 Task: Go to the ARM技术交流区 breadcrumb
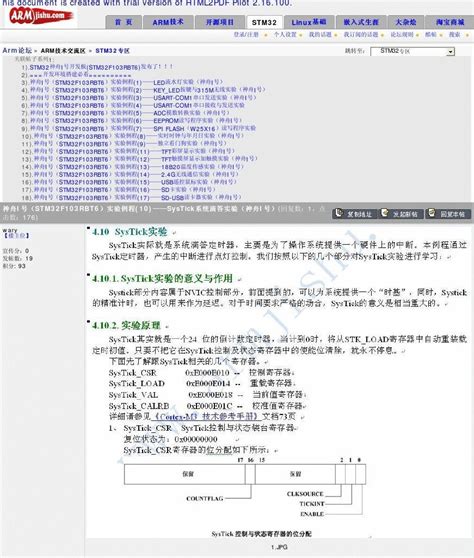[63, 51]
